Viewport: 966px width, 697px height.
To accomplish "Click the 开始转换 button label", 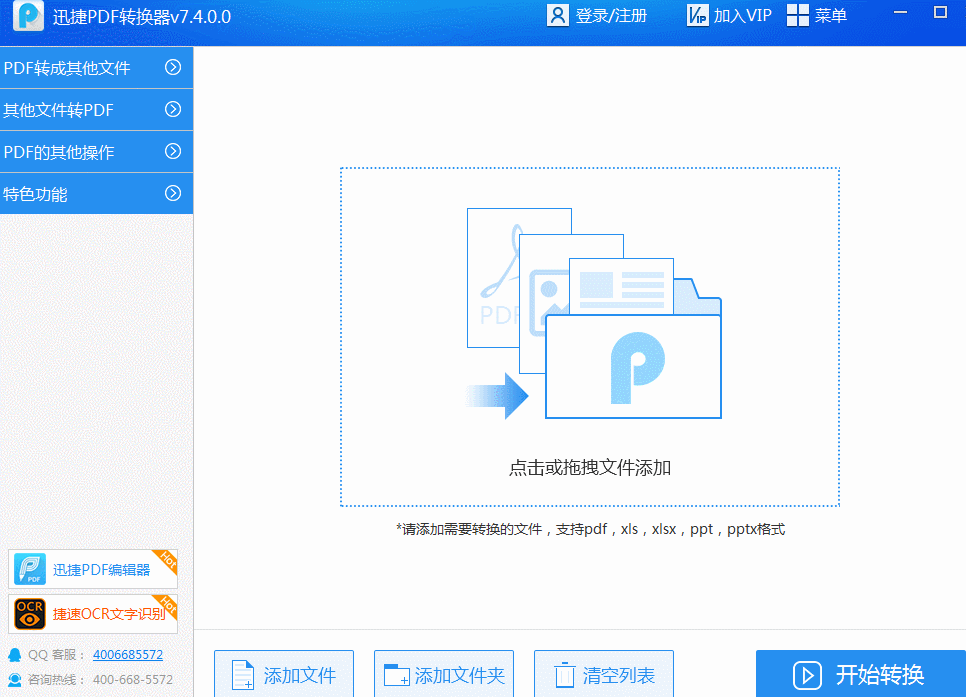I will pyautogui.click(x=880, y=675).
